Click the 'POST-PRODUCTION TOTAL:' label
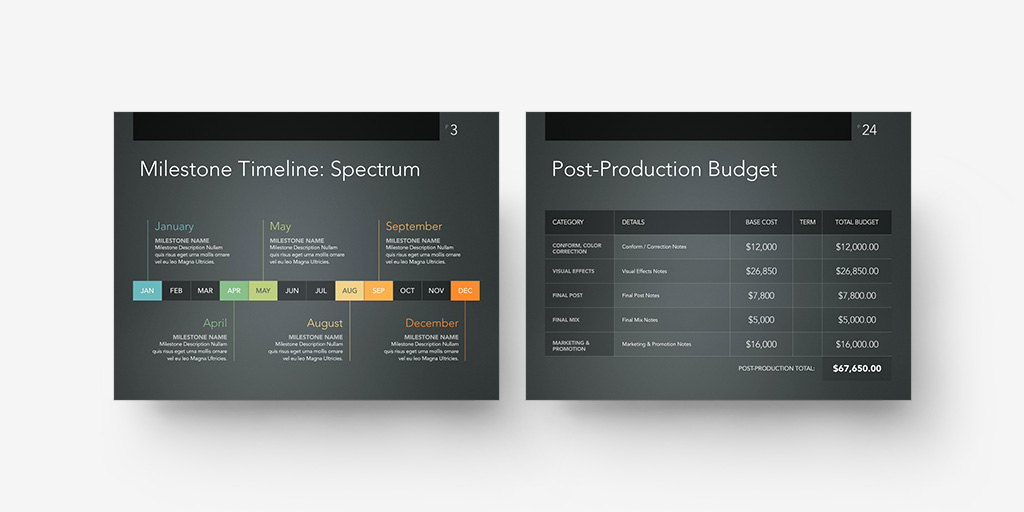This screenshot has width=1024, height=512. tap(776, 368)
